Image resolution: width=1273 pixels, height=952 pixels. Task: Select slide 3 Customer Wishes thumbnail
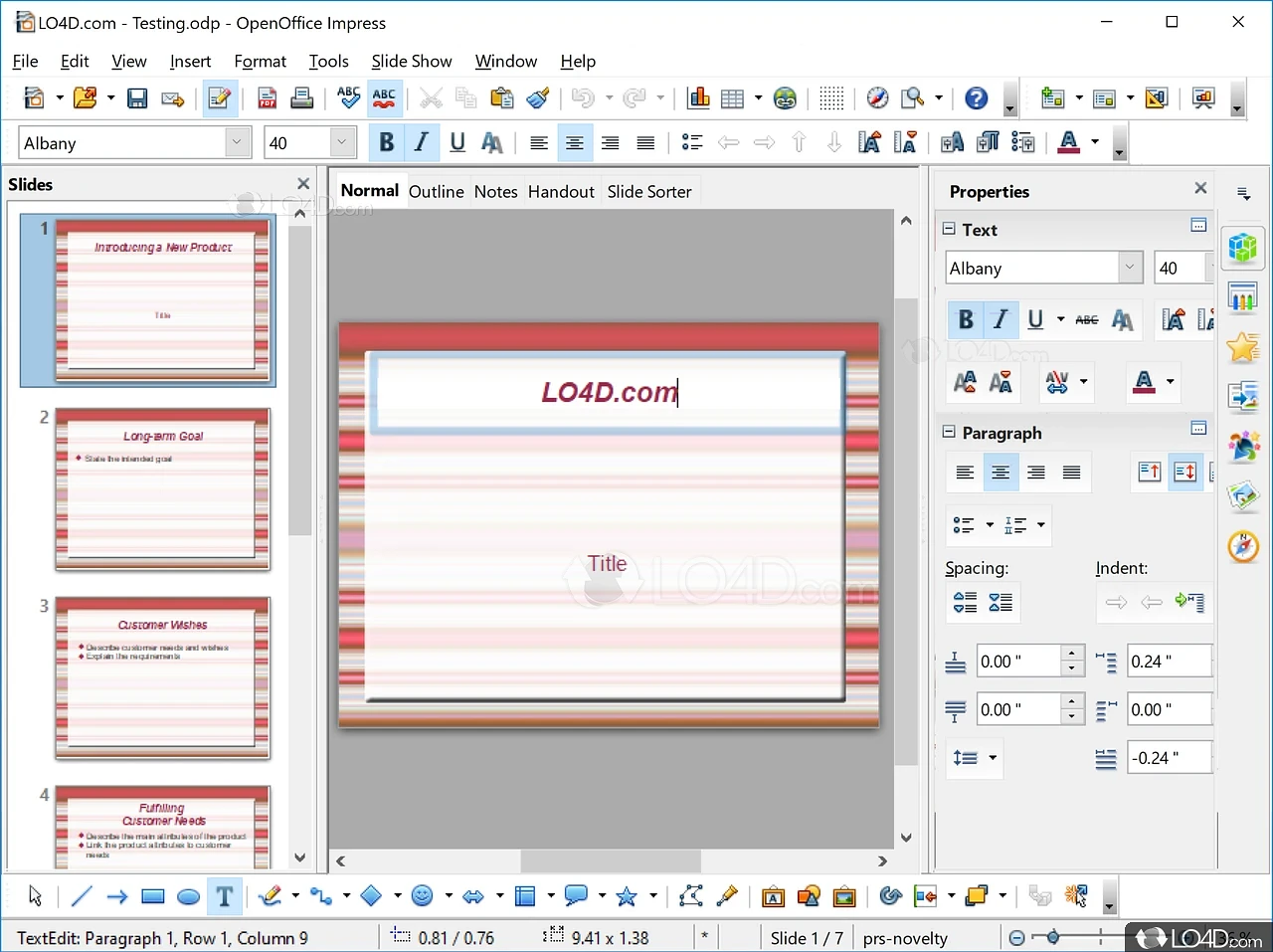162,677
